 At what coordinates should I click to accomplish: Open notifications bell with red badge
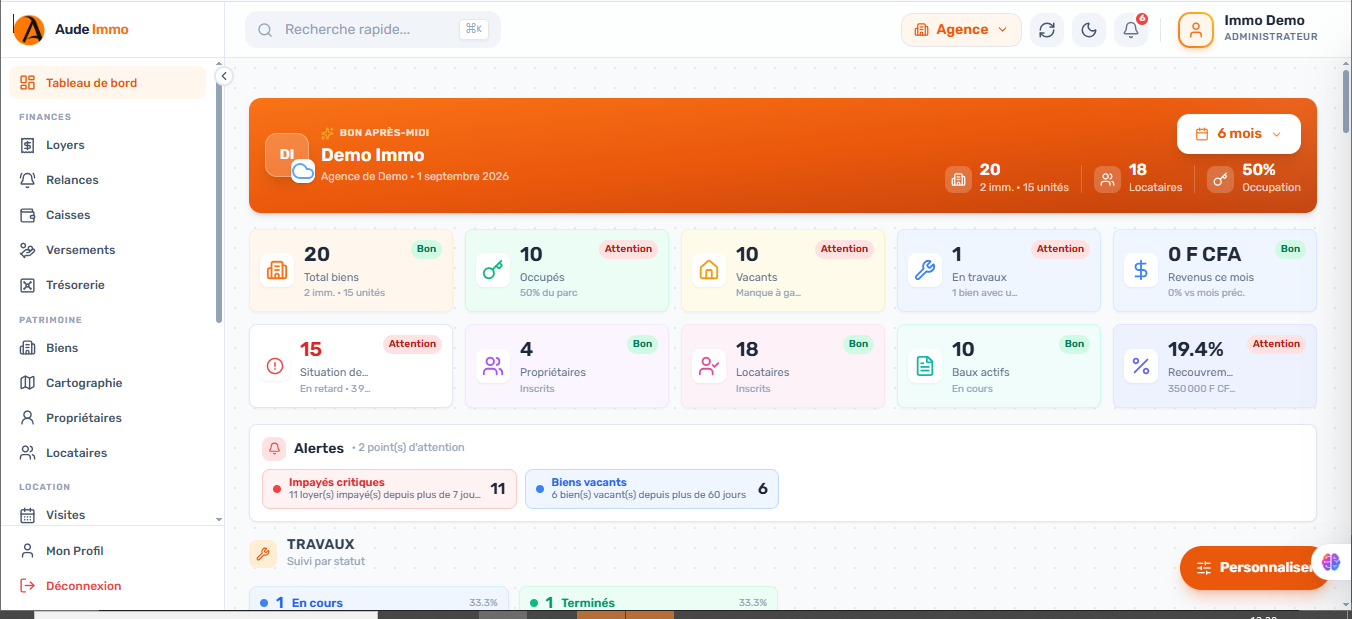click(x=1131, y=30)
